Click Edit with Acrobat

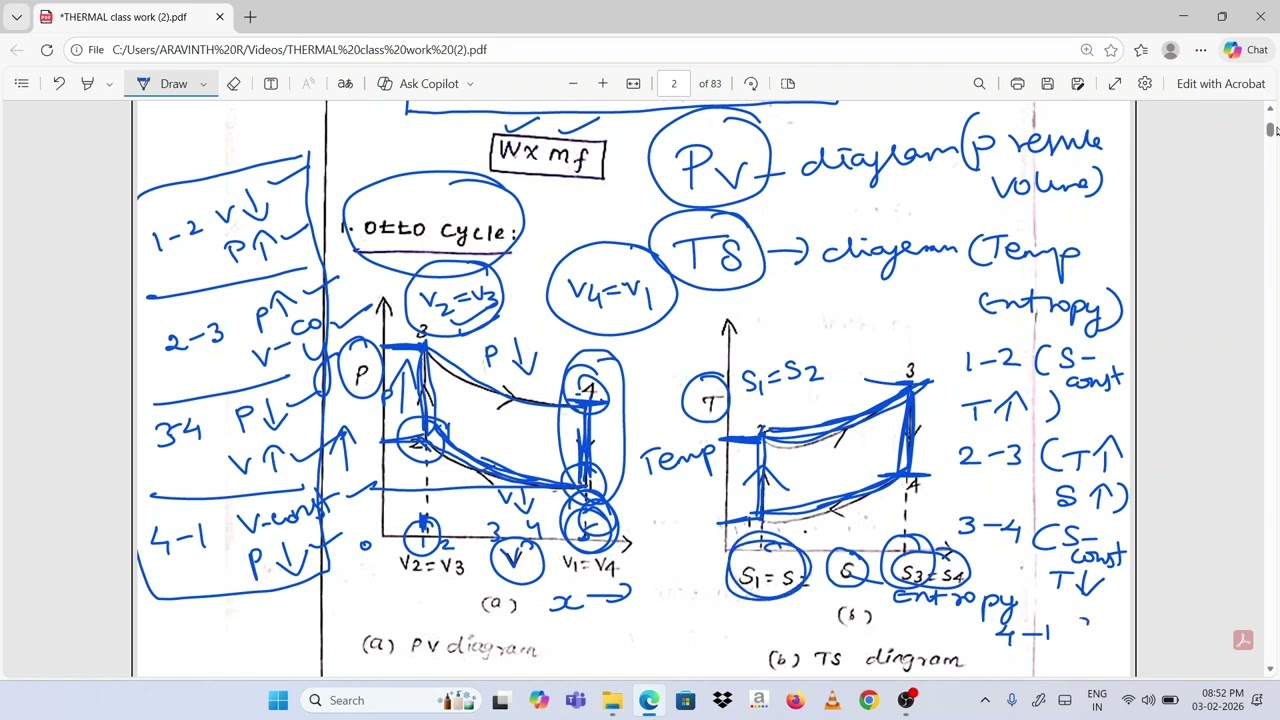click(x=1221, y=84)
